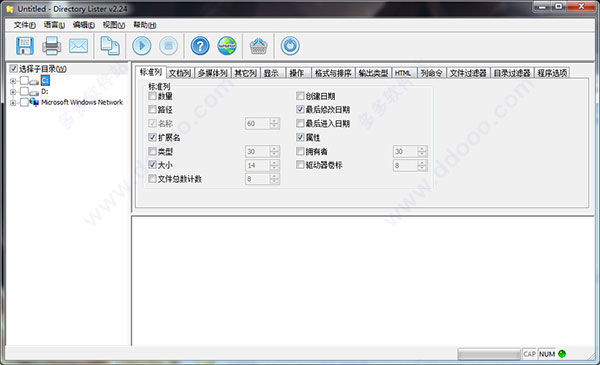Click the Email envelope icon

click(x=78, y=46)
